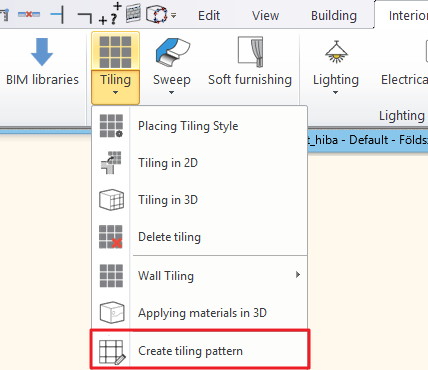Click the 3D box with nodes icon
This screenshot has height=370, width=428.
point(156,15)
